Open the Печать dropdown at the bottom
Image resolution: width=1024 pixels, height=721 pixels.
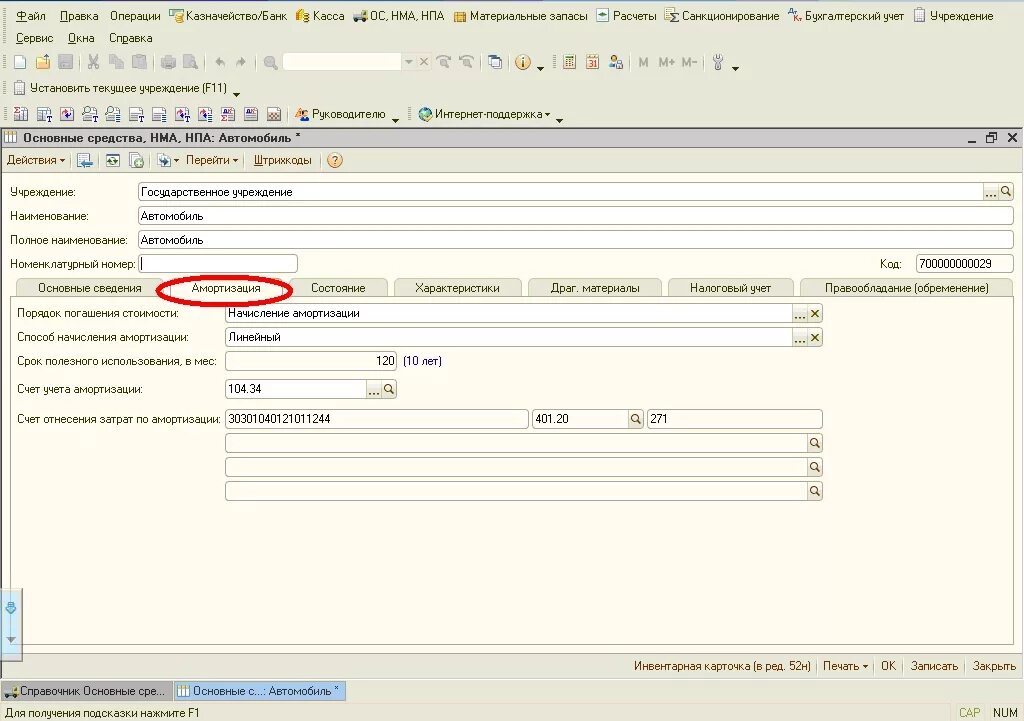click(845, 666)
